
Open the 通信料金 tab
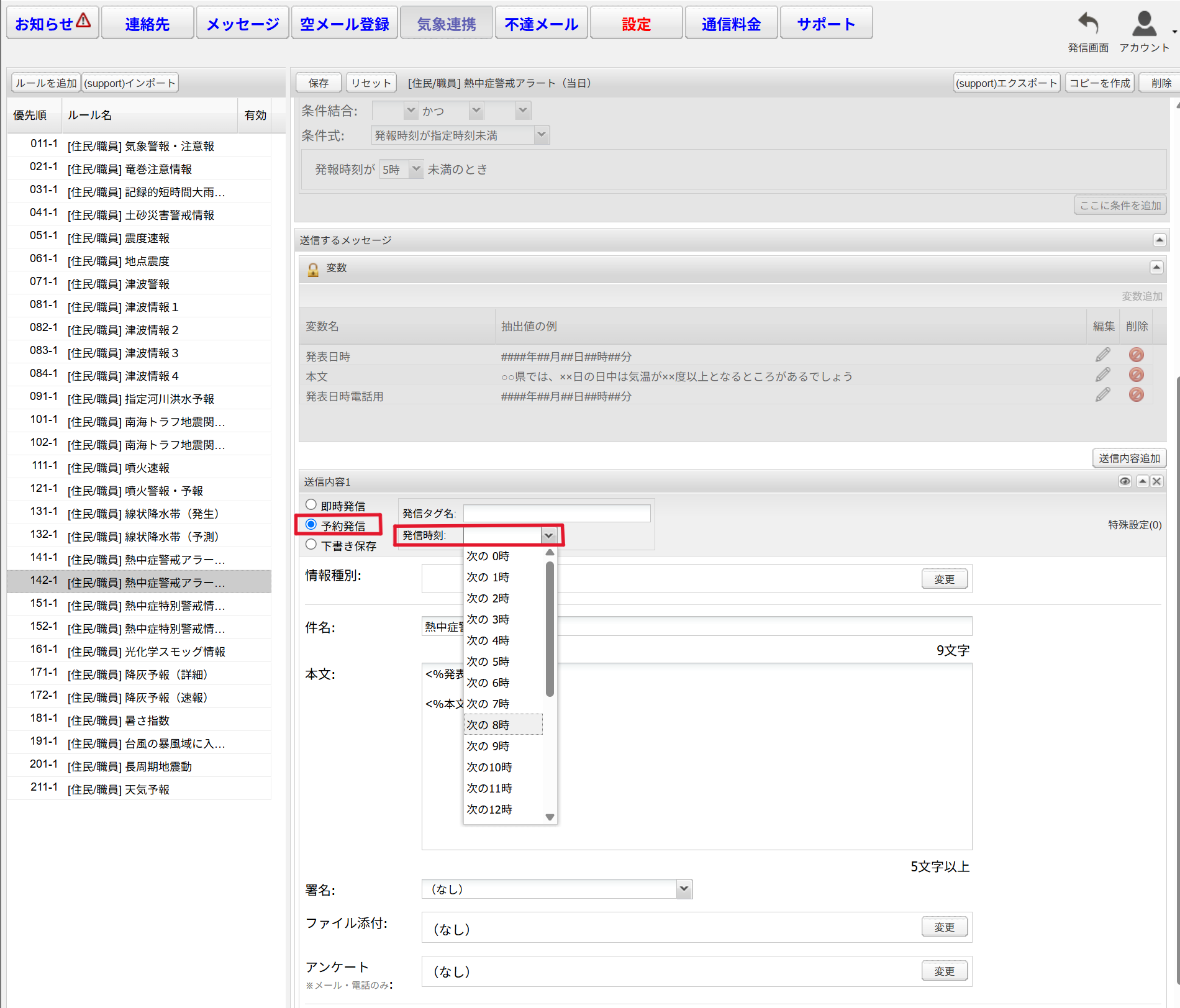click(x=732, y=24)
